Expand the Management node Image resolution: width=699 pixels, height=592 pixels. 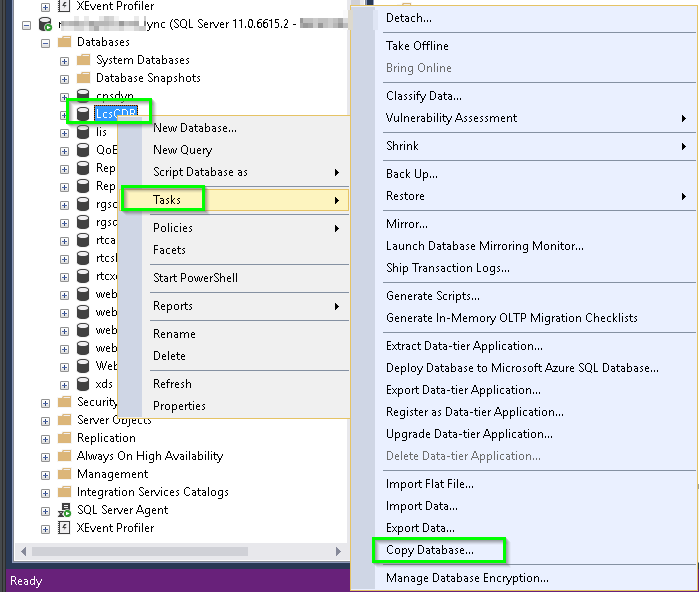[45, 475]
